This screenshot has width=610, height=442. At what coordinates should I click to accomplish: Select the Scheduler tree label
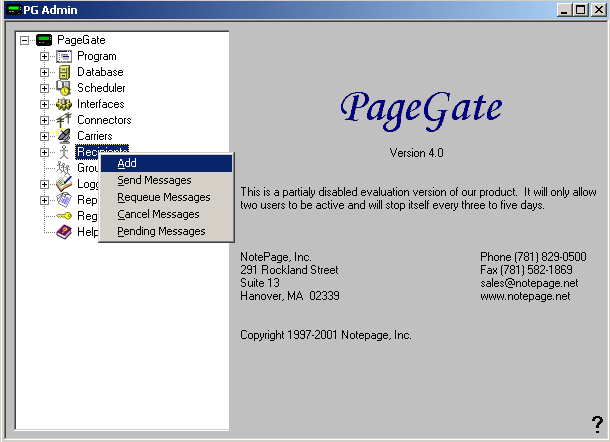101,88
